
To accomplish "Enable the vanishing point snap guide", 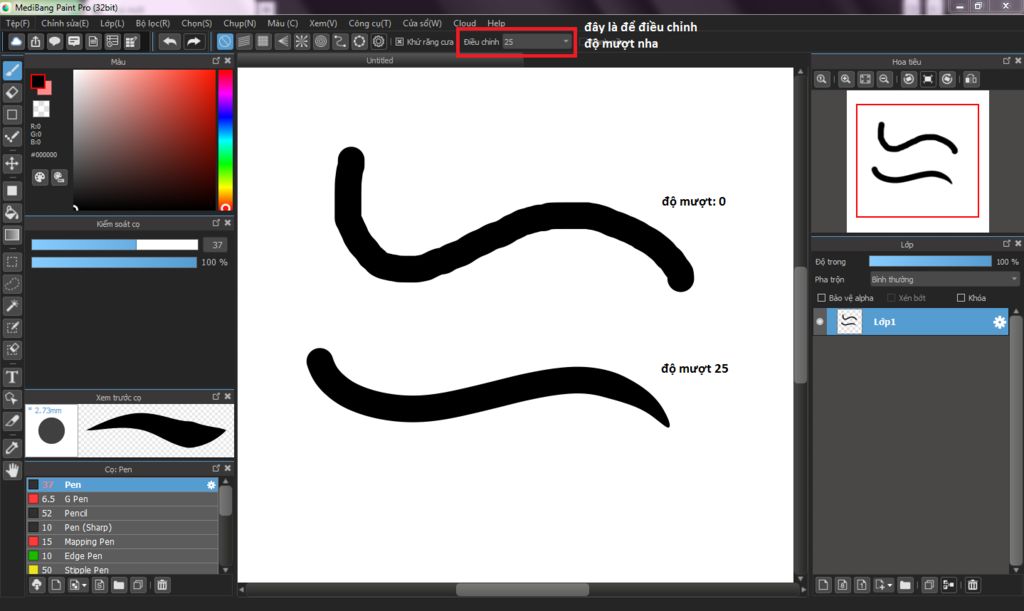I will pyautogui.click(x=282, y=42).
